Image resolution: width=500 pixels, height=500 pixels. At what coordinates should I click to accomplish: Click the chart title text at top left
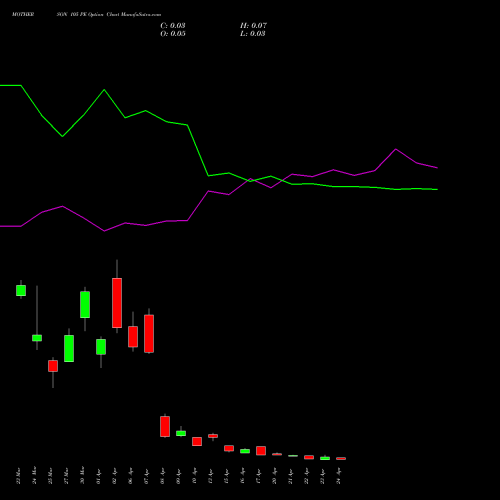pyautogui.click(x=86, y=15)
